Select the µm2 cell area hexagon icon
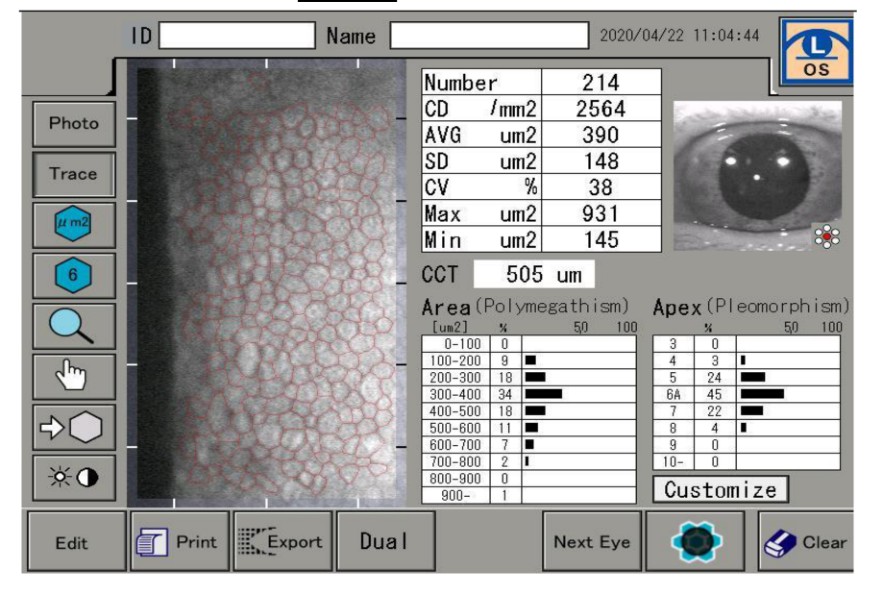Image resolution: width=883 pixels, height=594 pixels. pos(74,224)
